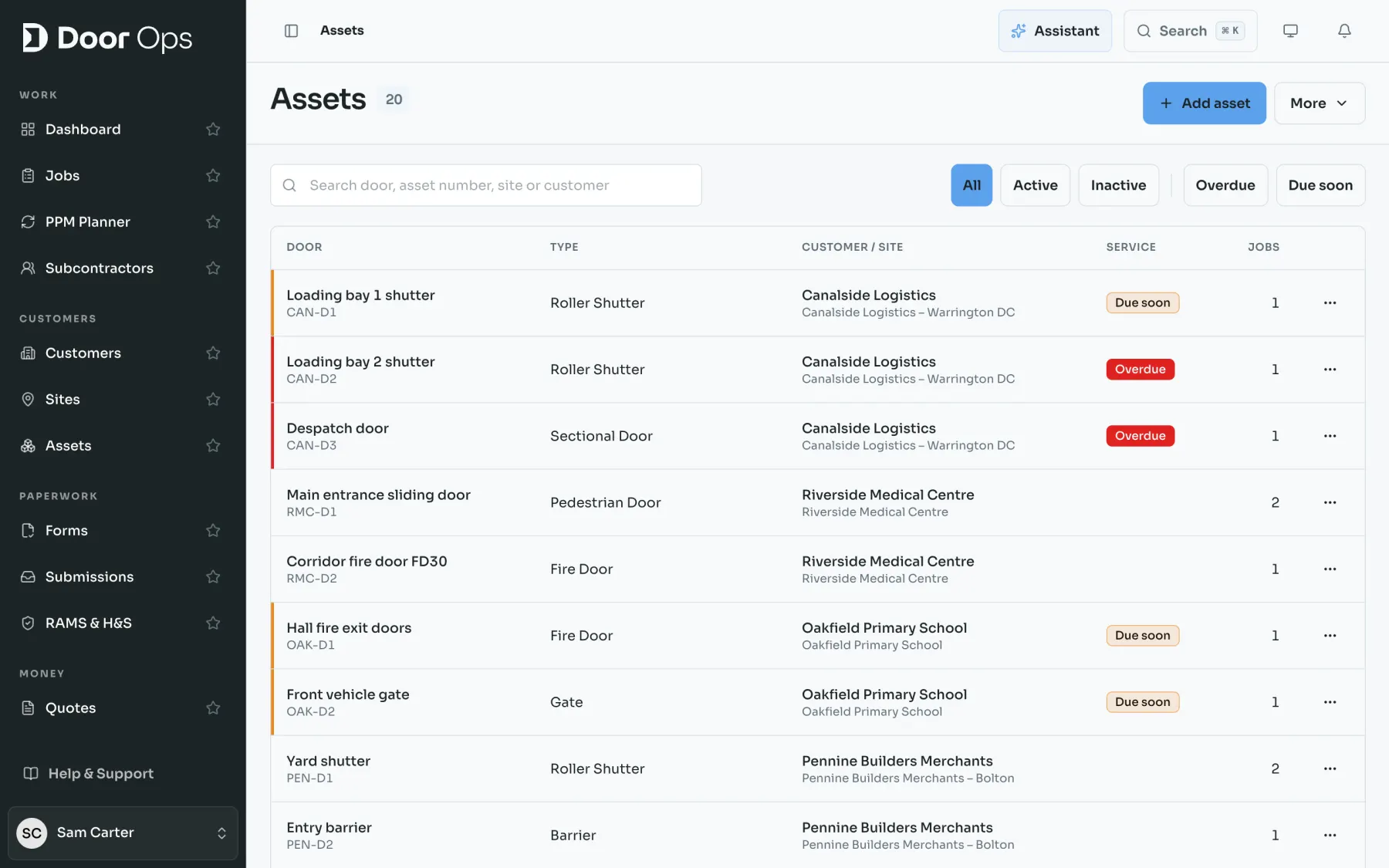Open row actions for Main entrance sliding door
The image size is (1389, 868).
click(1330, 502)
